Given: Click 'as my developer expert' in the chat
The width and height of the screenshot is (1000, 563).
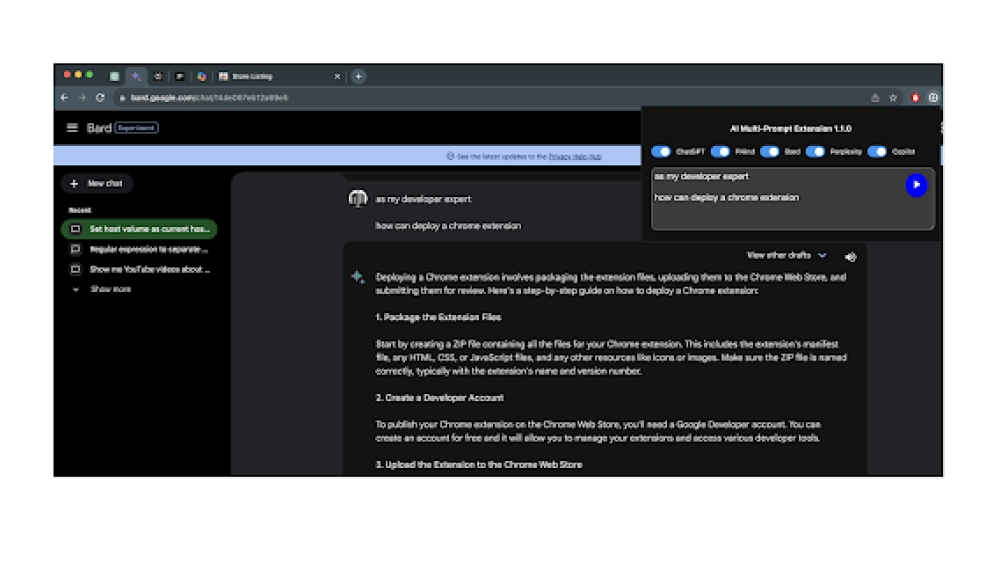Looking at the screenshot, I should tap(423, 200).
